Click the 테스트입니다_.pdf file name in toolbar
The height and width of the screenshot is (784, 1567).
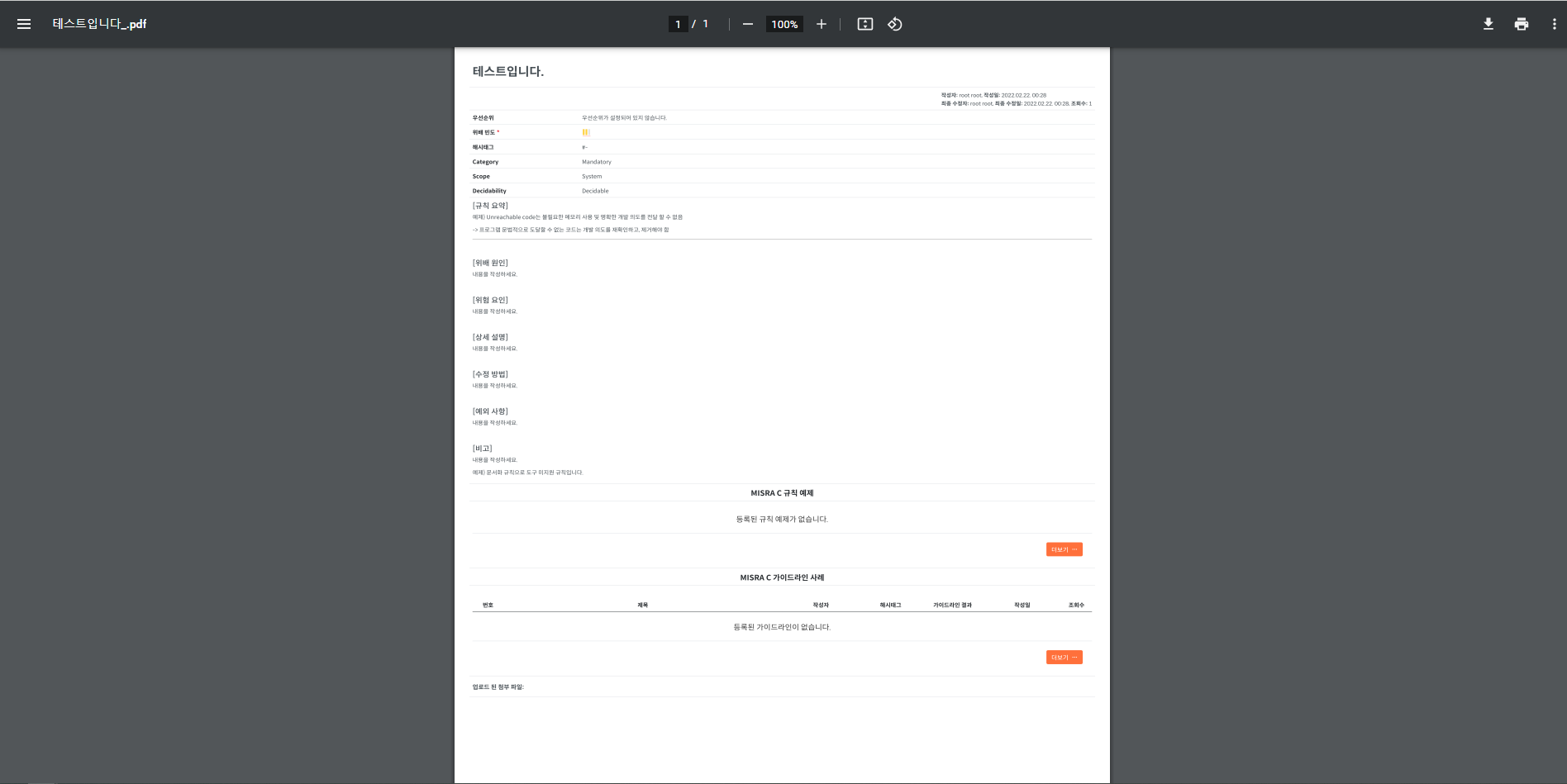click(x=99, y=24)
